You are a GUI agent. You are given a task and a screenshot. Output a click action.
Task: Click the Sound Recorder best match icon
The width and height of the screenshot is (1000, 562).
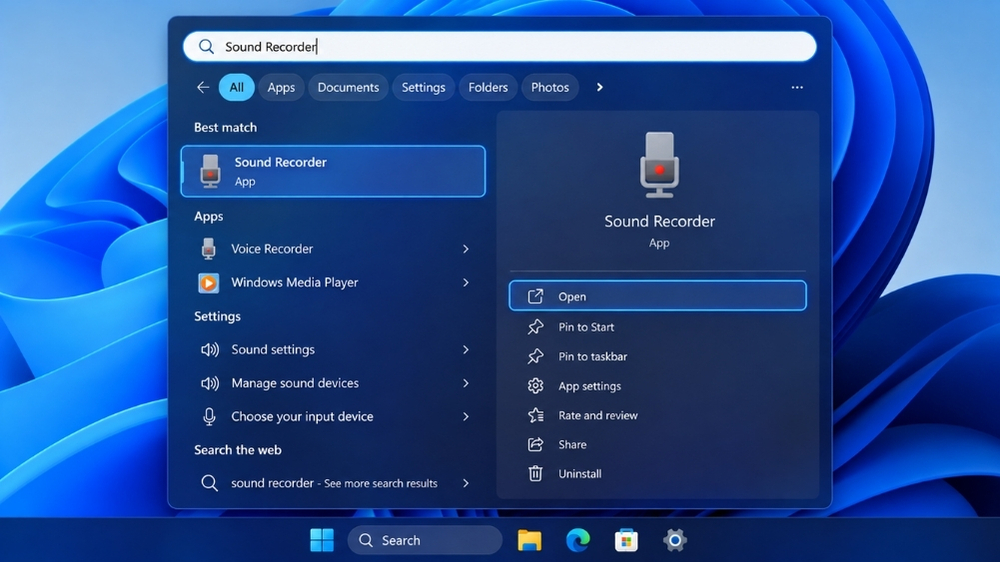210,171
